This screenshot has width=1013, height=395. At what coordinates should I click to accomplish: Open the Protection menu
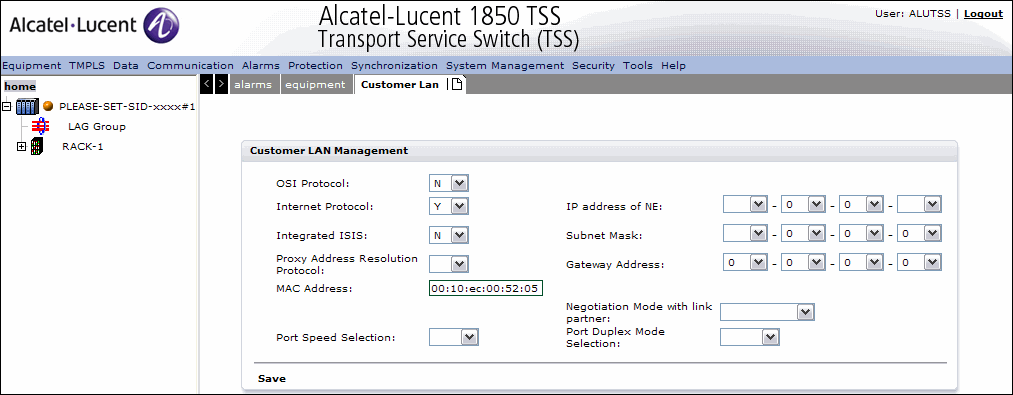pyautogui.click(x=315, y=65)
